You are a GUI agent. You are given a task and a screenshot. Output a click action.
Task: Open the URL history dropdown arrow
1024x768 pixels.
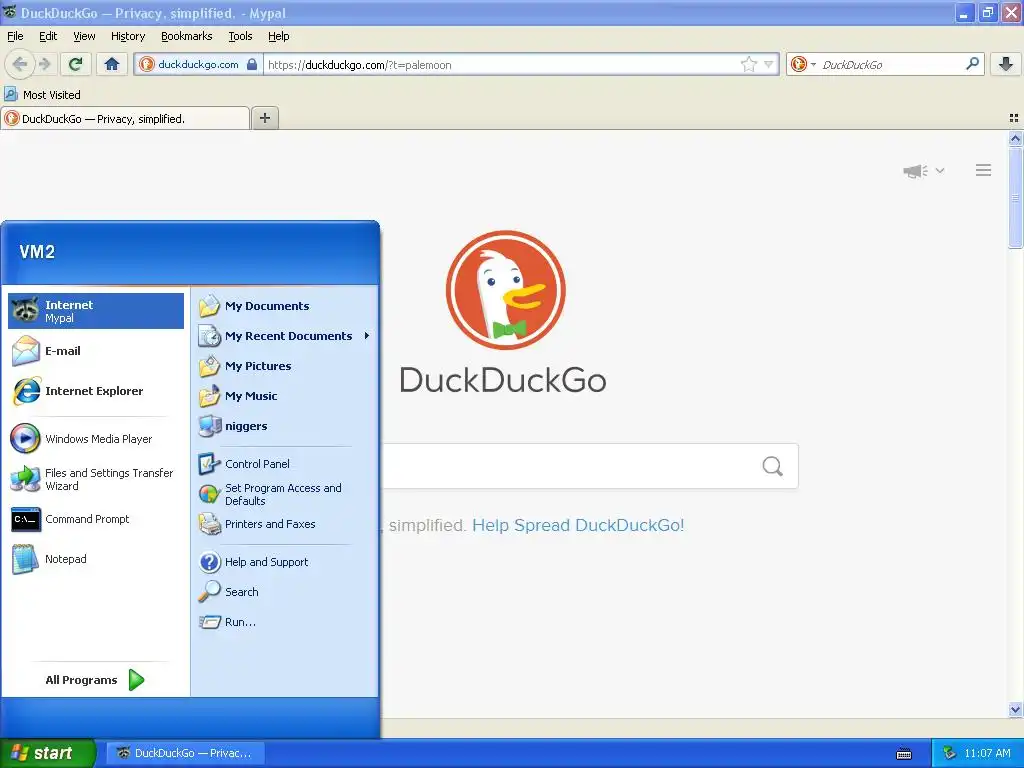pyautogui.click(x=769, y=64)
